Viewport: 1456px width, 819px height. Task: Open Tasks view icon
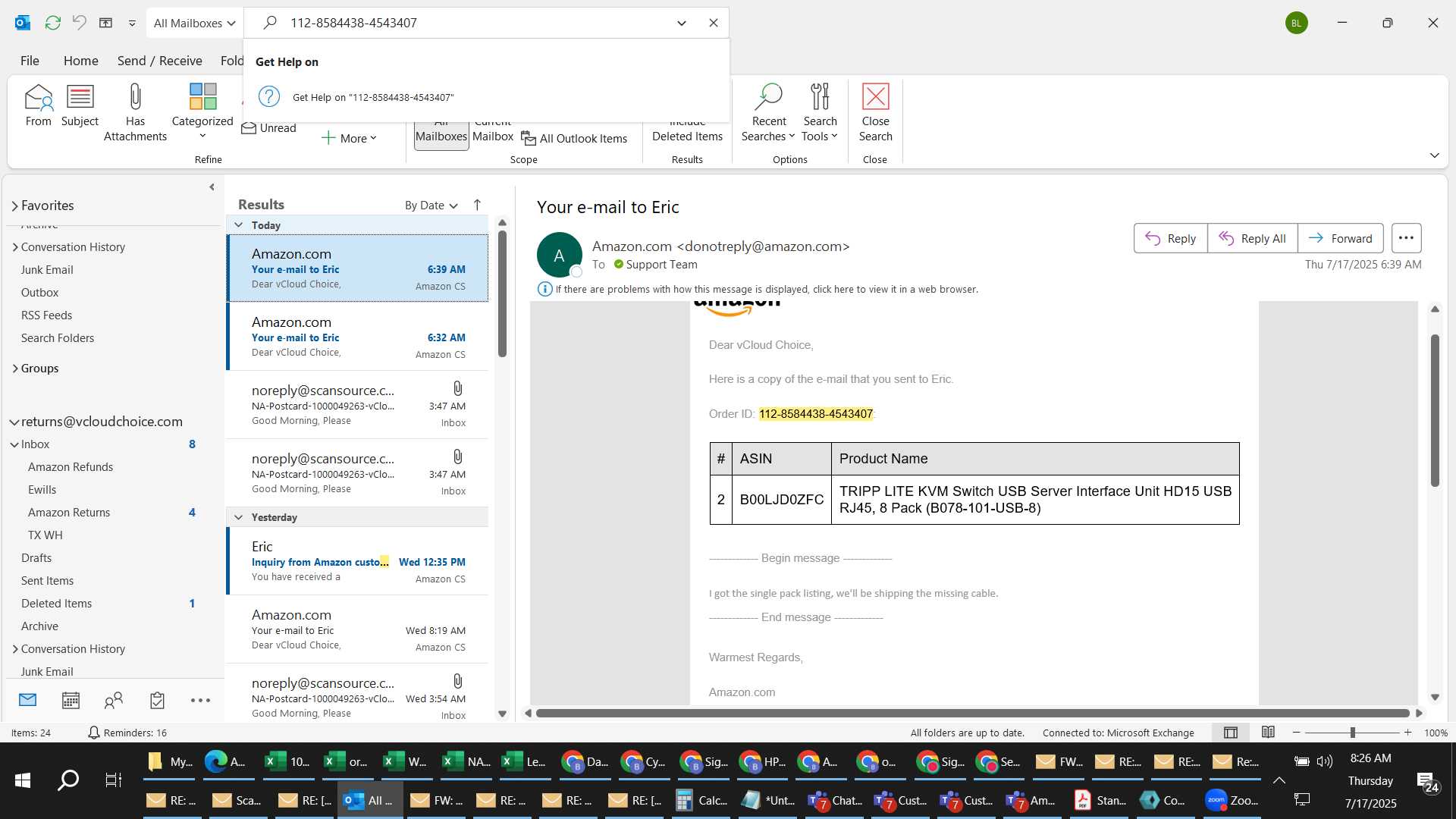tap(157, 700)
